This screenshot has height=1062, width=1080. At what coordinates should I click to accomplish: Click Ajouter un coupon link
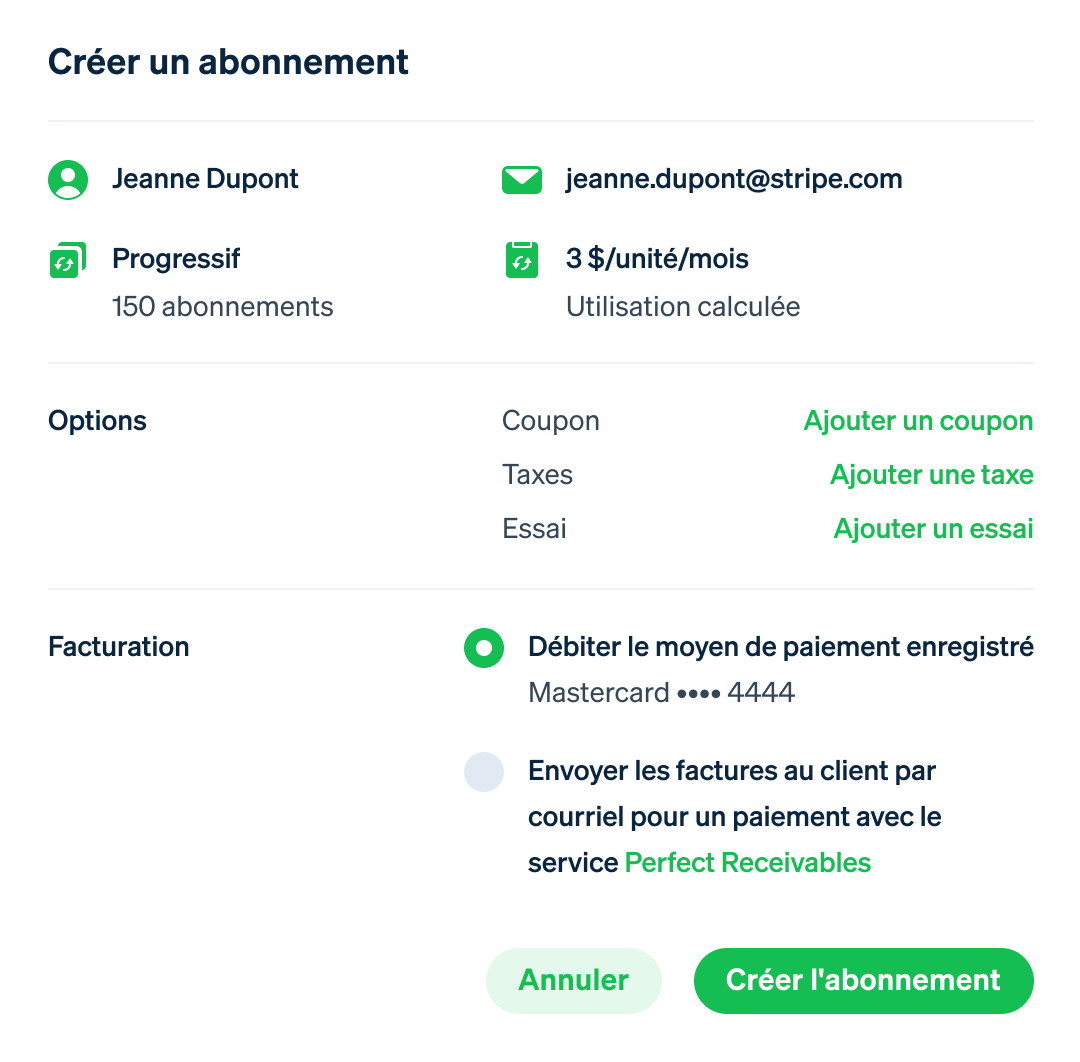[x=918, y=421]
